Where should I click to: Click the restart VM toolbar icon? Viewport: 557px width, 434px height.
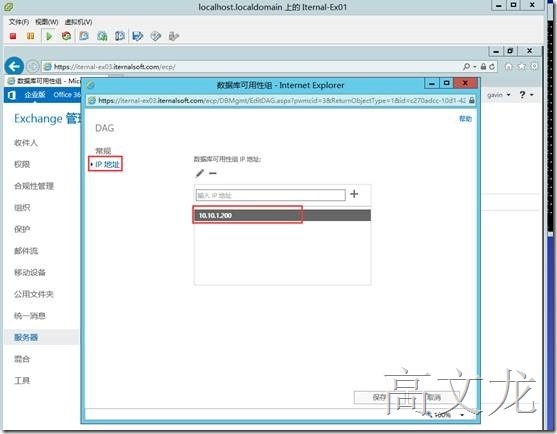pyautogui.click(x=66, y=36)
